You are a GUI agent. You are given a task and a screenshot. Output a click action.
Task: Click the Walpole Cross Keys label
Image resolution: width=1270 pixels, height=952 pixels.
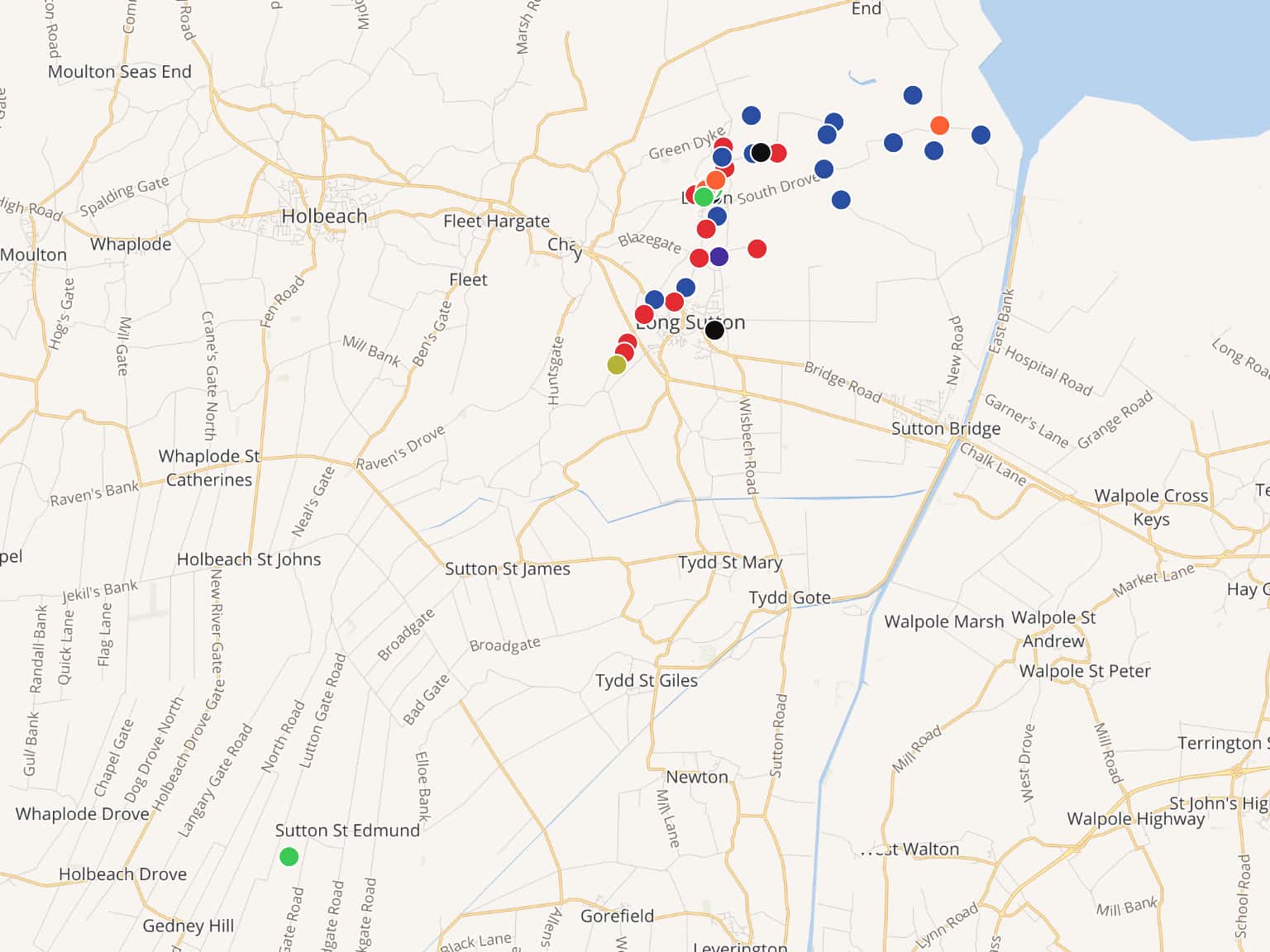[x=1151, y=507]
